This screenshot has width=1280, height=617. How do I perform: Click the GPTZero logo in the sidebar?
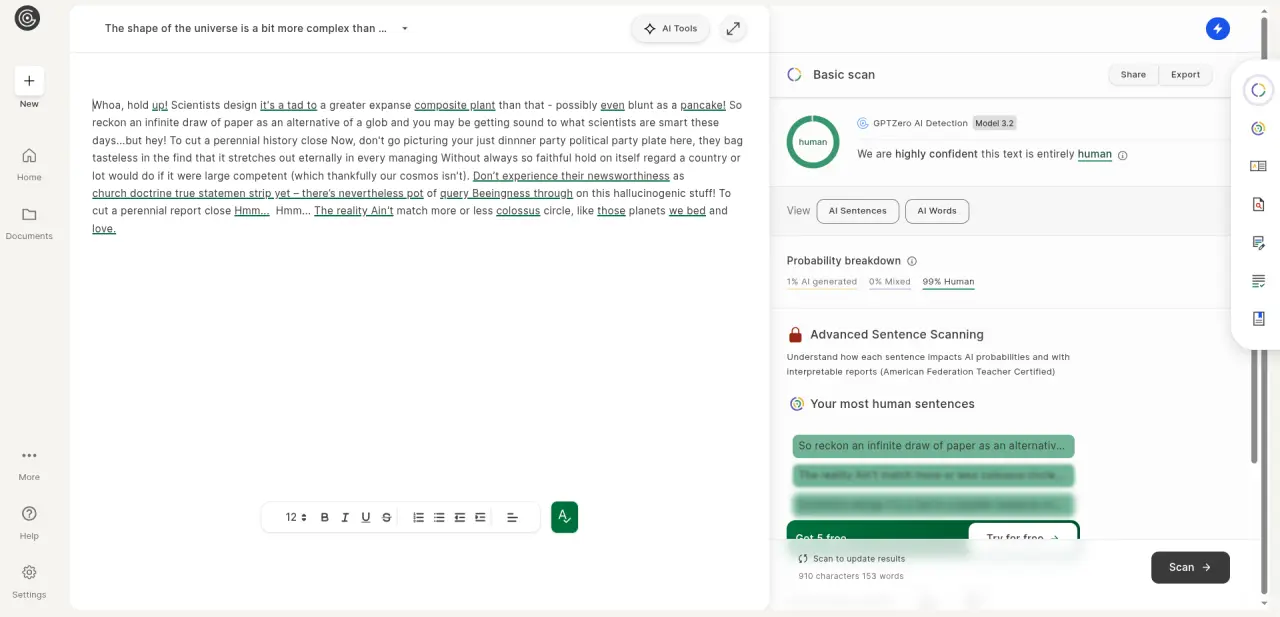(x=28, y=18)
